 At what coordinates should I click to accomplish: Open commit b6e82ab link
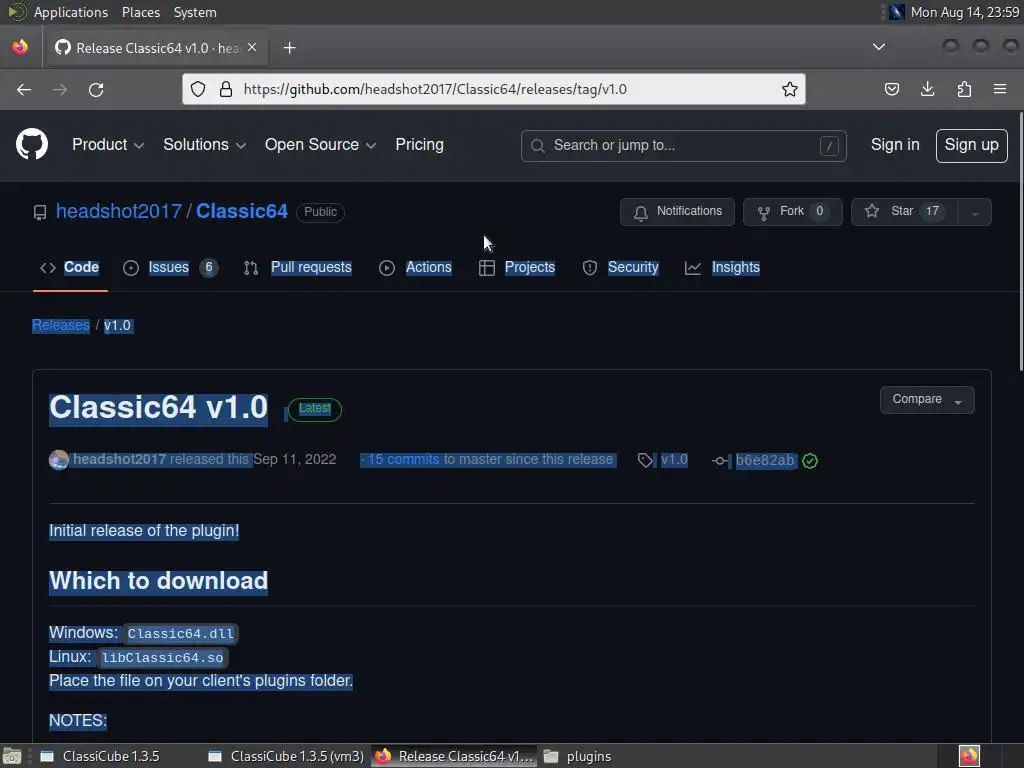(x=765, y=460)
